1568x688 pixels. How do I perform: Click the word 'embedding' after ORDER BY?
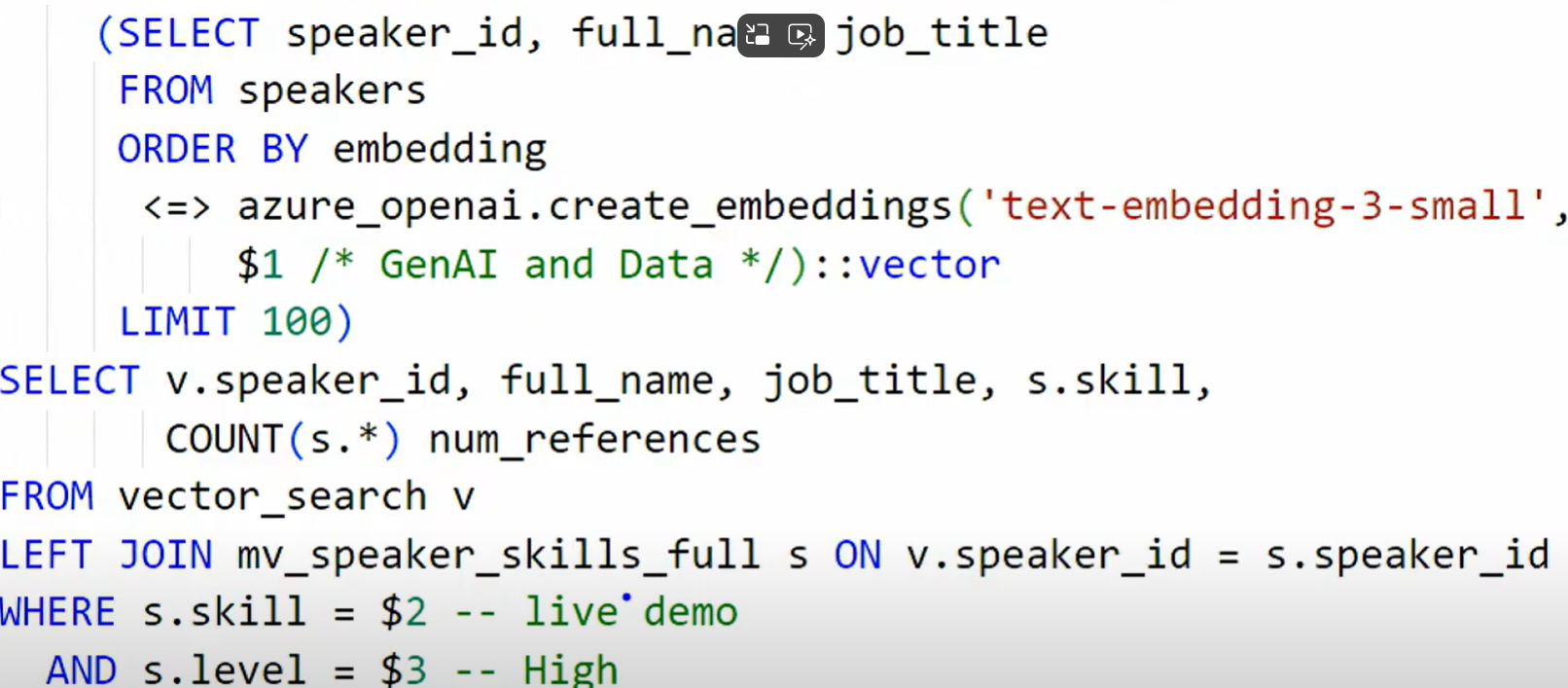(440, 150)
